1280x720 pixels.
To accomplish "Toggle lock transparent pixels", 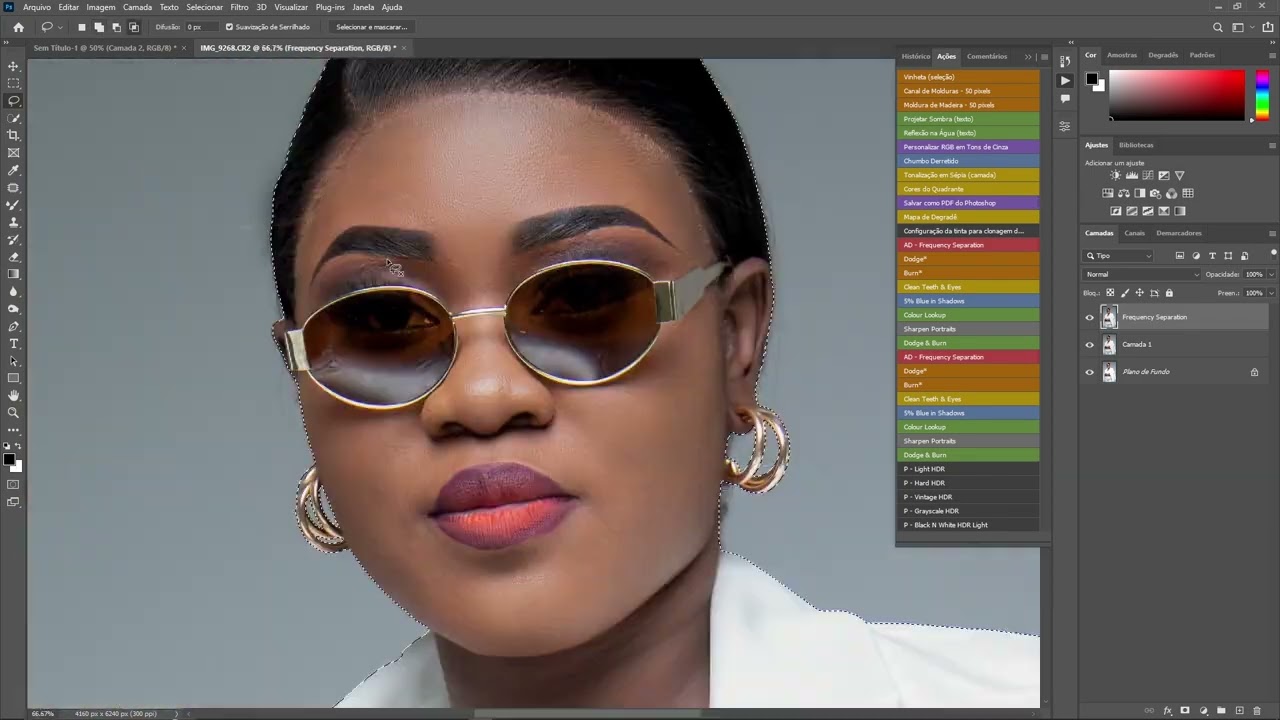I will 1110,293.
